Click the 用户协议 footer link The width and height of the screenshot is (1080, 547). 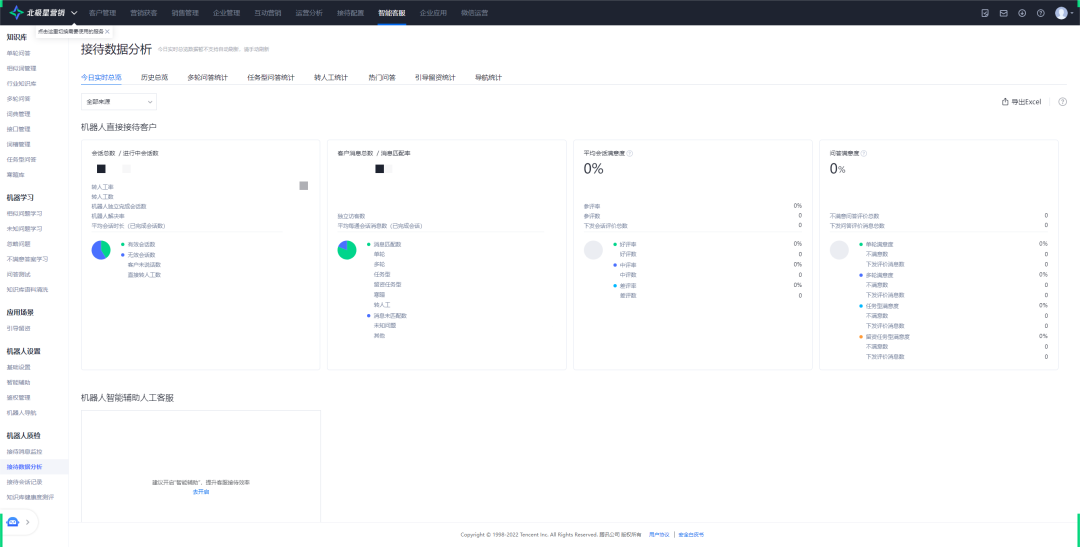click(659, 535)
